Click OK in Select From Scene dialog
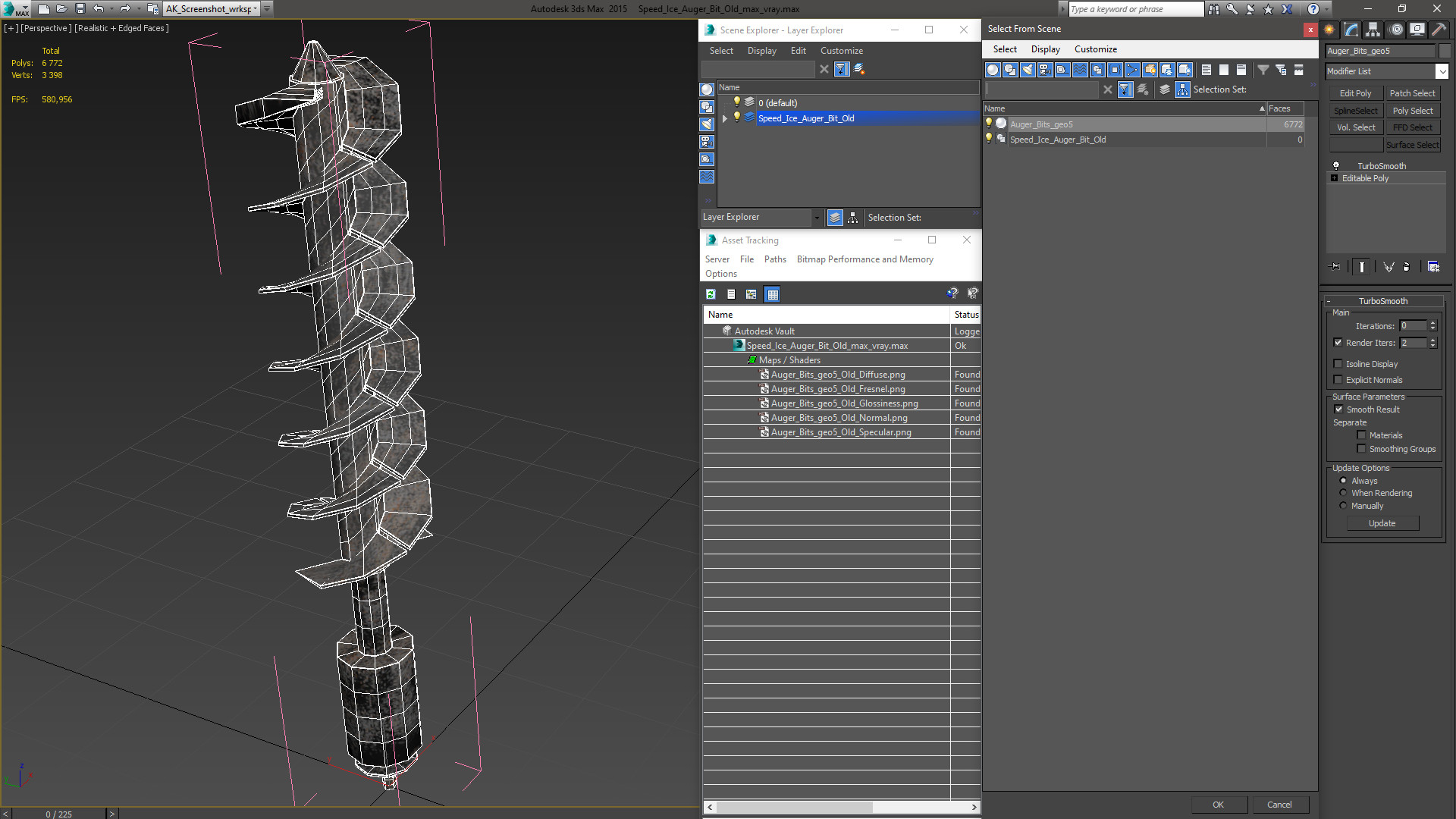The image size is (1456, 819). point(1218,805)
